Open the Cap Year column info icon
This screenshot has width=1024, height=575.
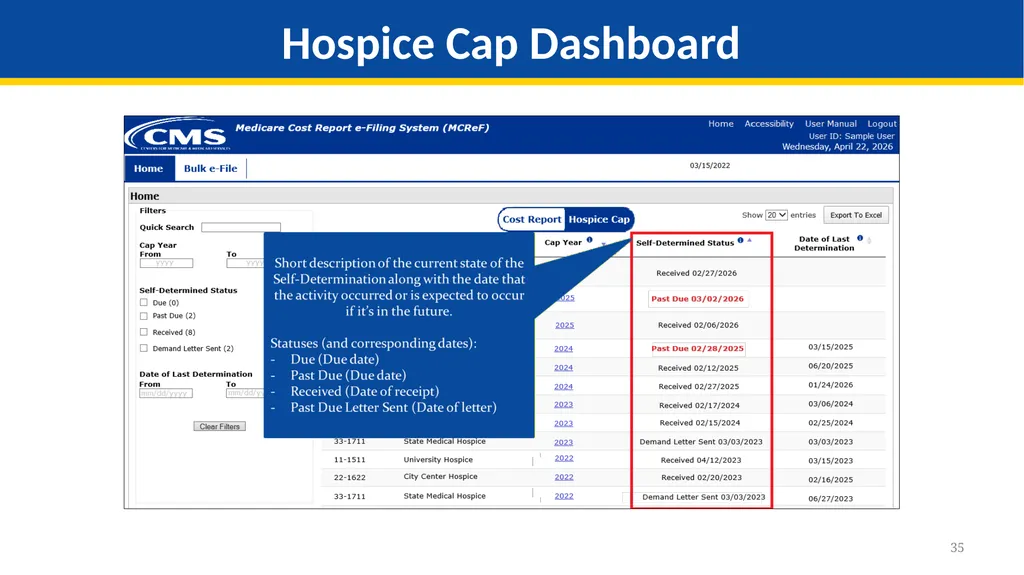coord(589,240)
